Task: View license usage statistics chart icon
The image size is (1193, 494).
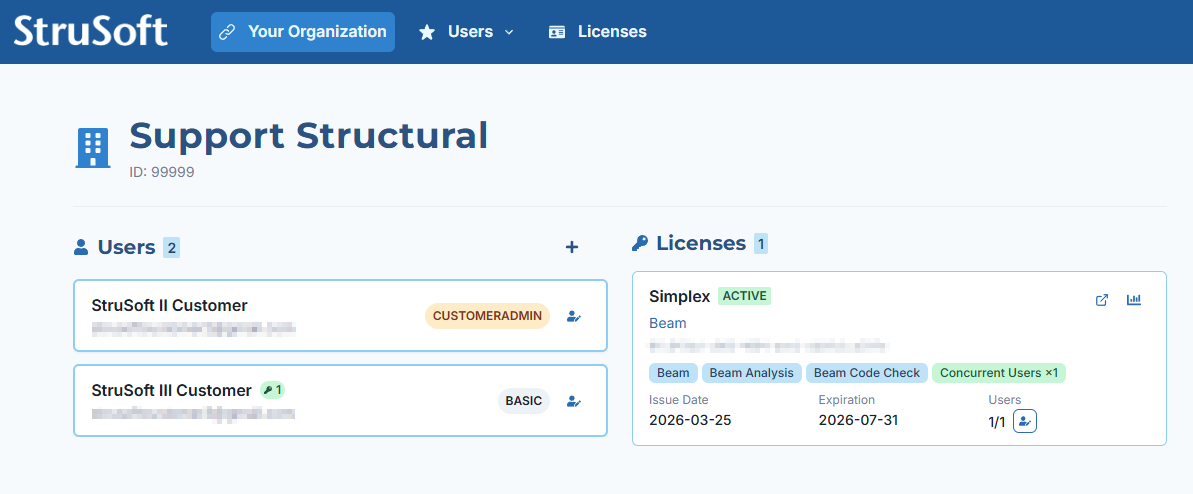Action: tap(1134, 300)
